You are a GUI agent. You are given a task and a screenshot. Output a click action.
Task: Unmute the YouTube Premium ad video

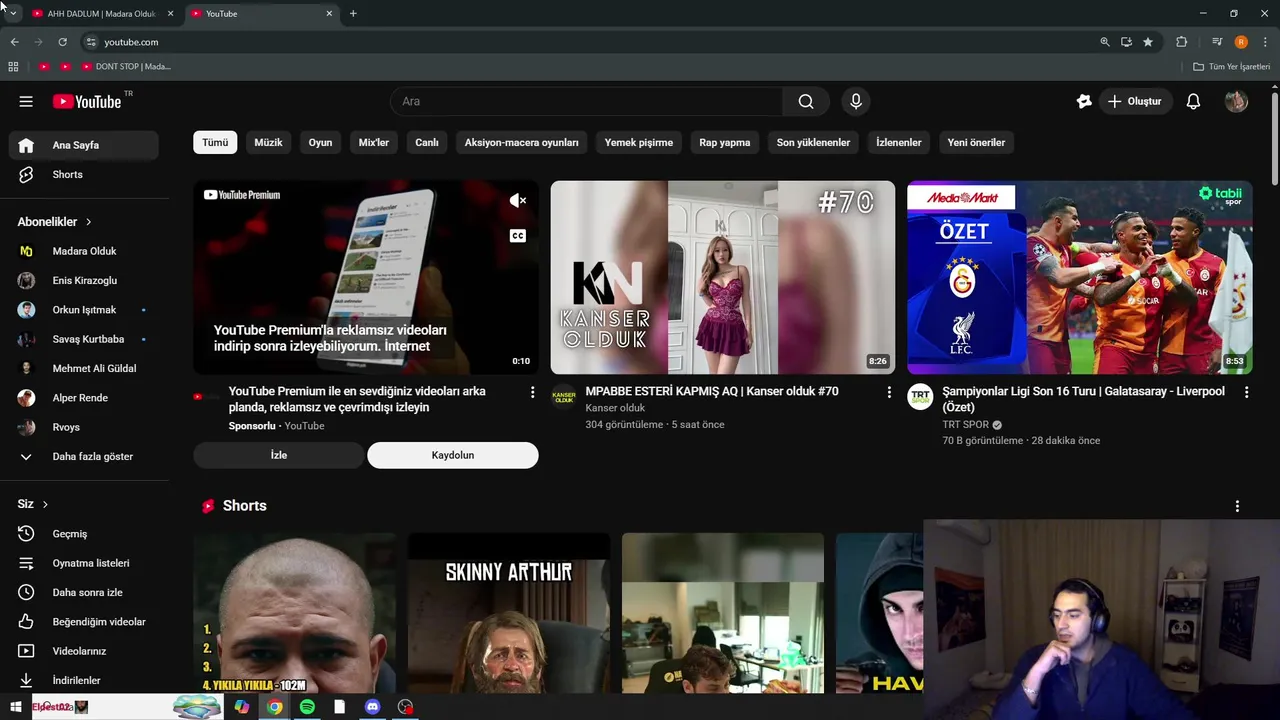(517, 201)
